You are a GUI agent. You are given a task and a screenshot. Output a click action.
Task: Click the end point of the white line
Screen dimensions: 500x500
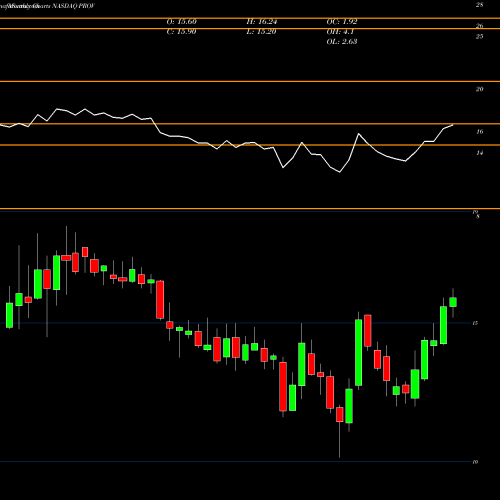point(453,125)
